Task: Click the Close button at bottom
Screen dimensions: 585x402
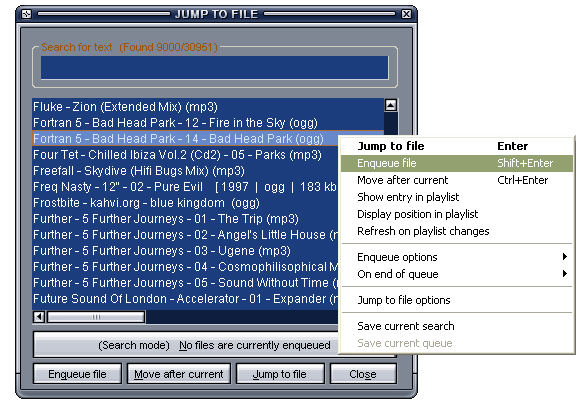Action: coord(363,374)
